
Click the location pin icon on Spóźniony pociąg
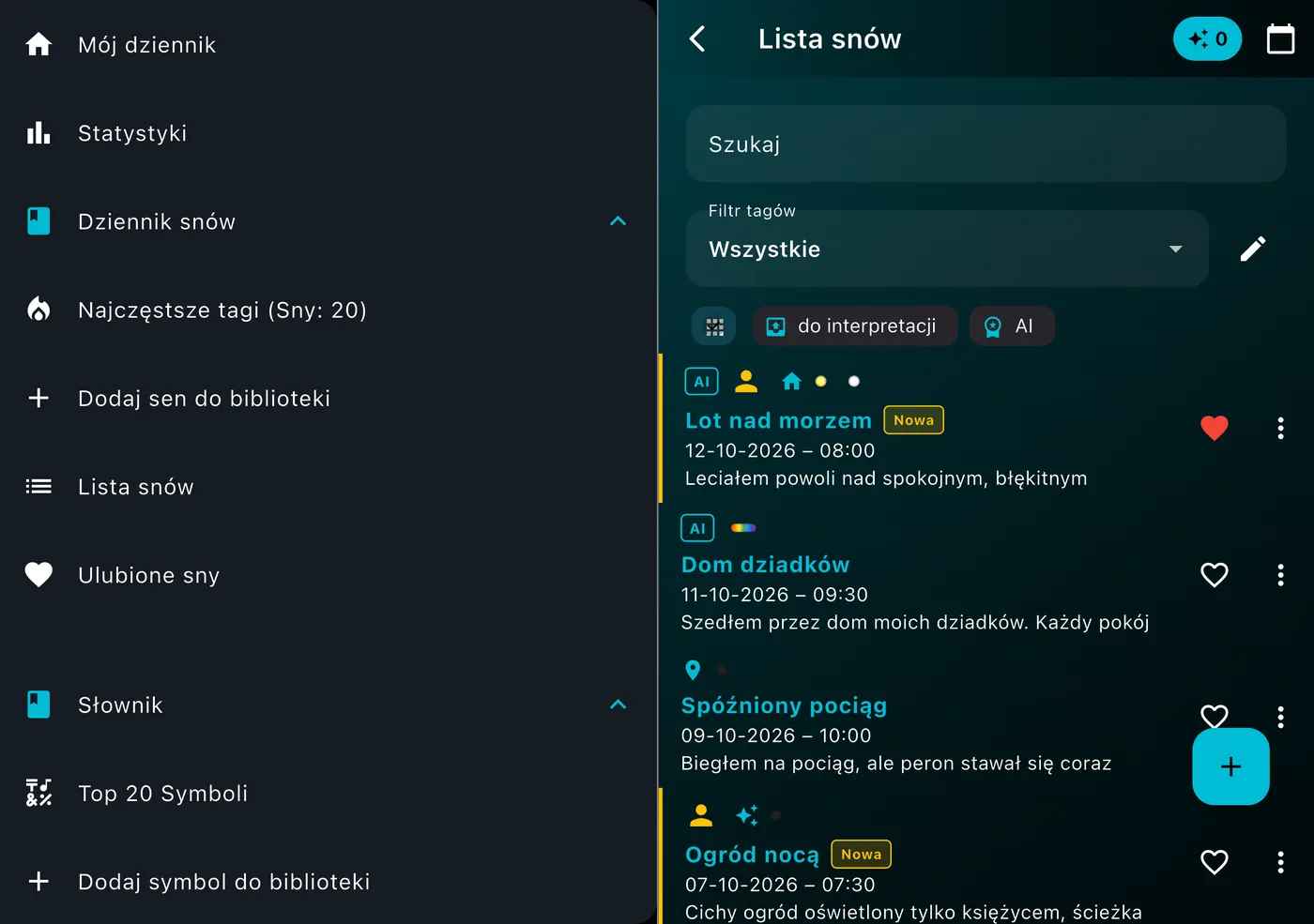point(693,670)
